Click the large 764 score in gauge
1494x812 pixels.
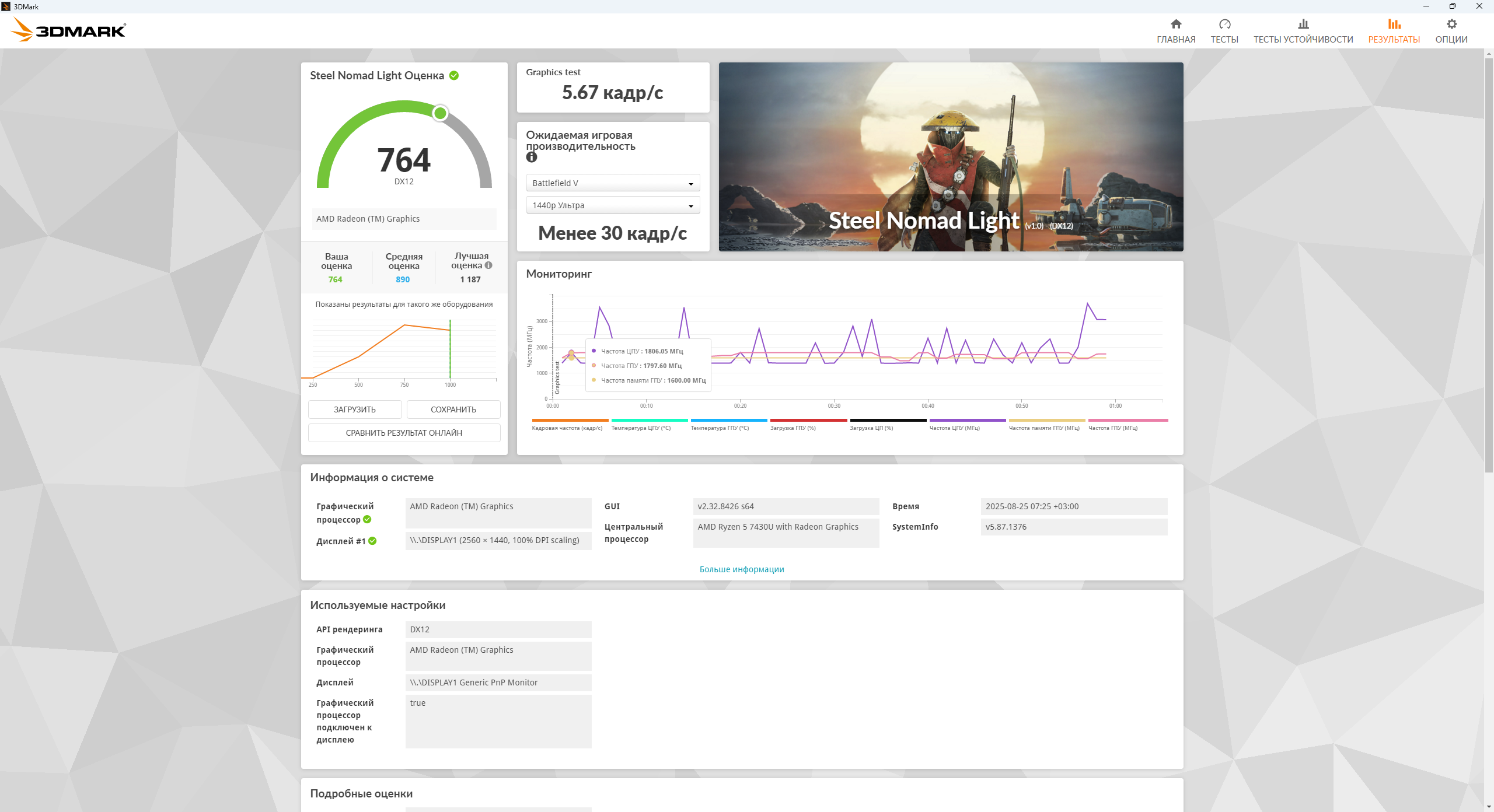pos(404,160)
